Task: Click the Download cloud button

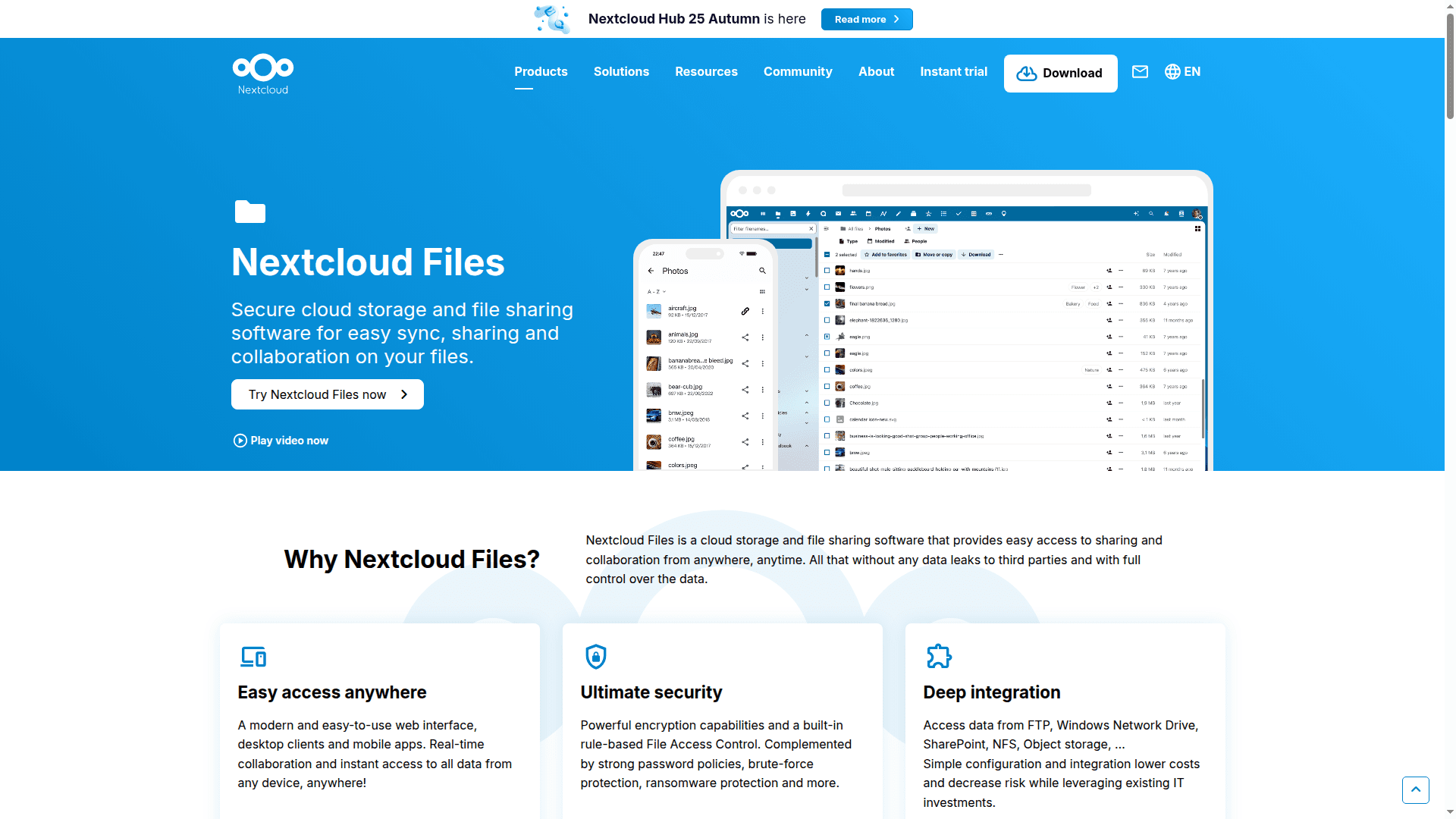Action: point(1060,73)
